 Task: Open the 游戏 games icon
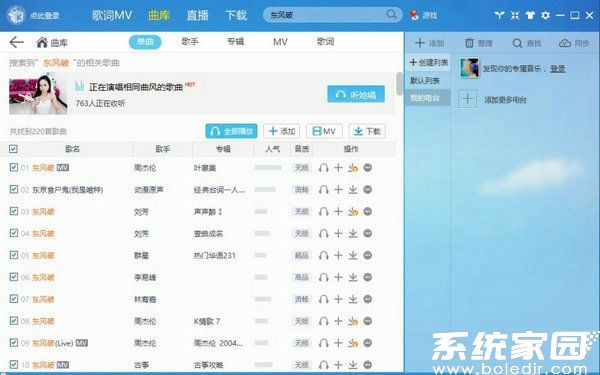(414, 15)
